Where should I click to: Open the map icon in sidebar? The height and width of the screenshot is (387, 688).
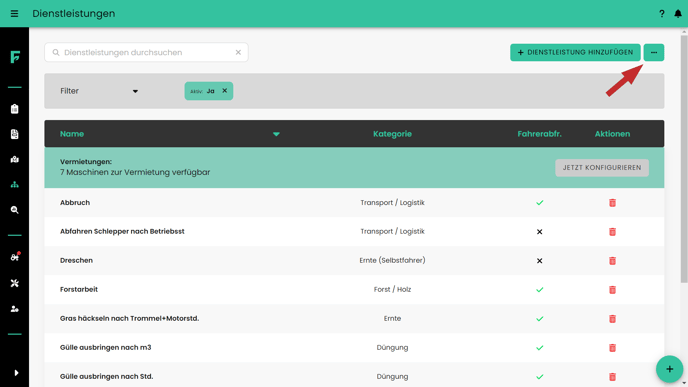click(14, 159)
